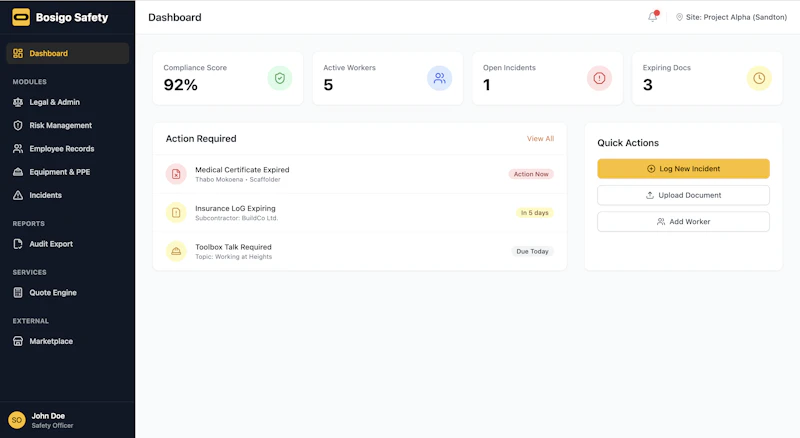Select Site: Project Alpha (Sandton) selector
The height and width of the screenshot is (438, 800).
tap(731, 17)
